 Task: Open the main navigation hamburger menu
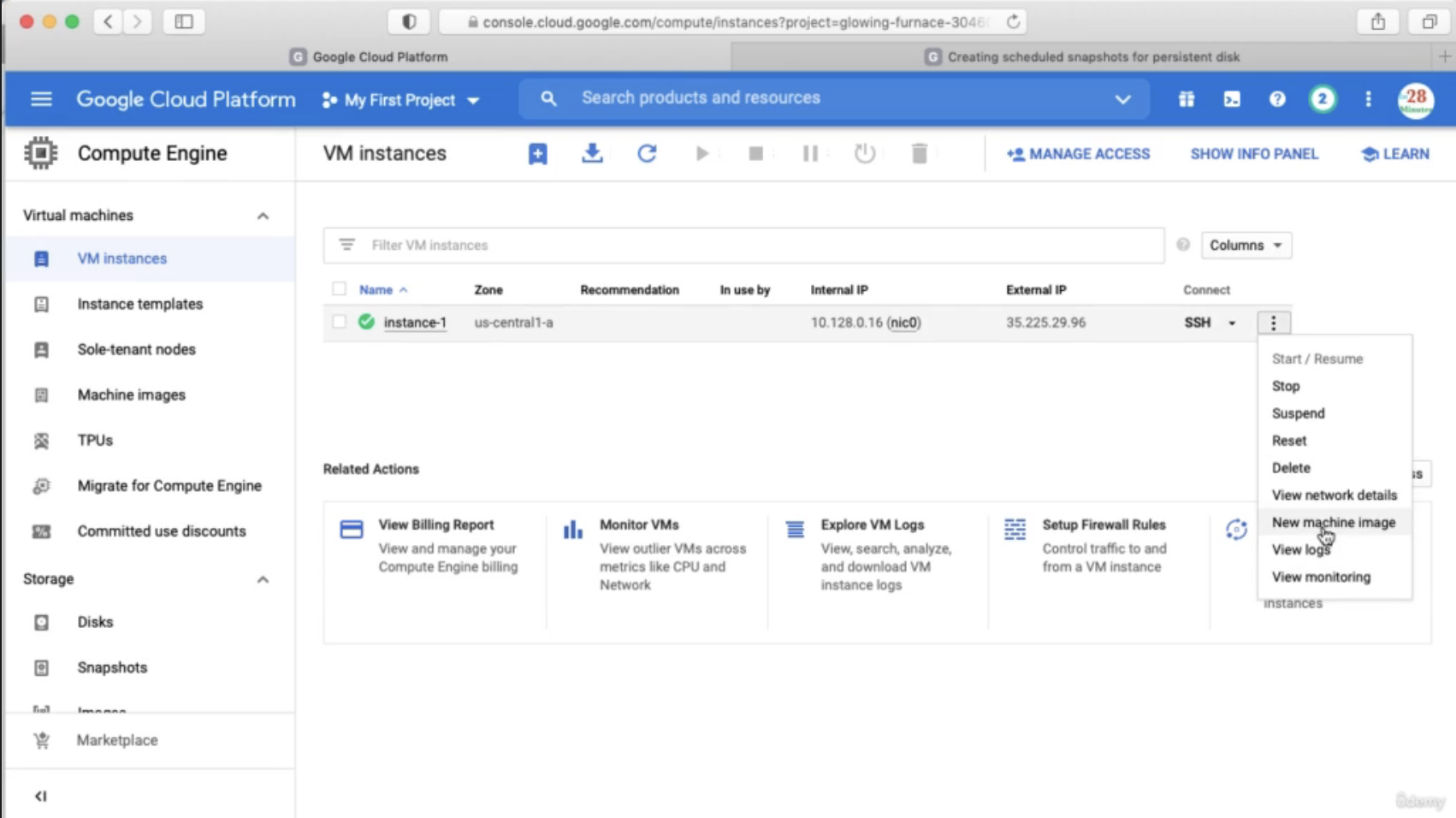[x=41, y=99]
